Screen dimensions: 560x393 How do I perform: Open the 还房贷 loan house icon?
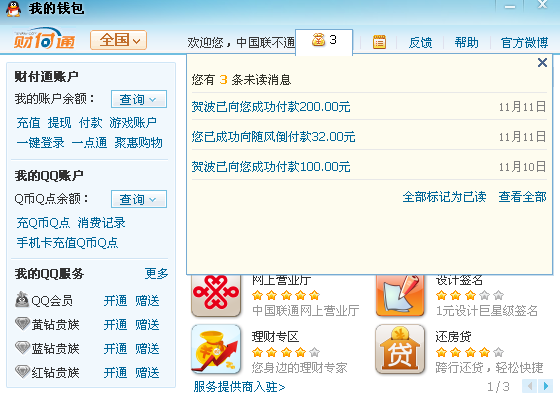[x=400, y=349]
